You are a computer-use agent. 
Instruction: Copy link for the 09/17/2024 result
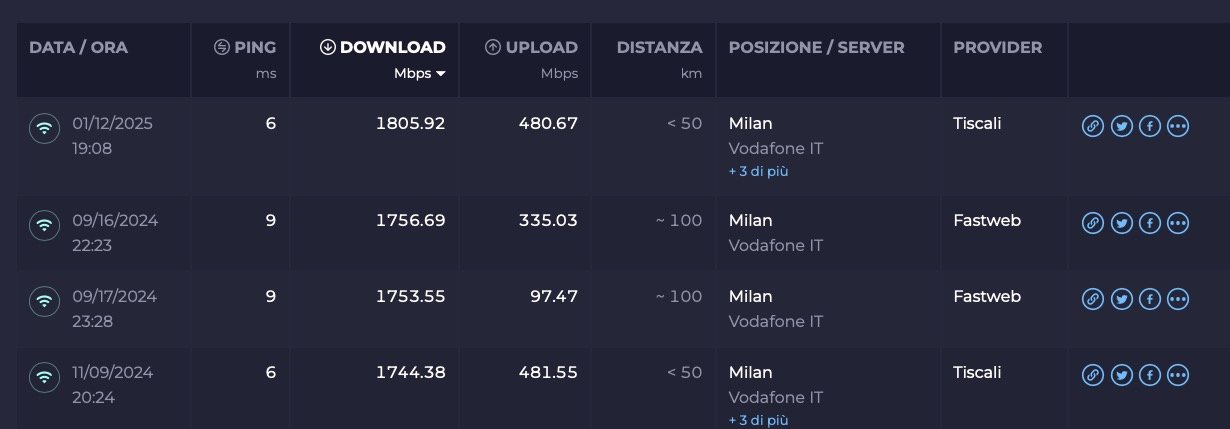click(1093, 299)
